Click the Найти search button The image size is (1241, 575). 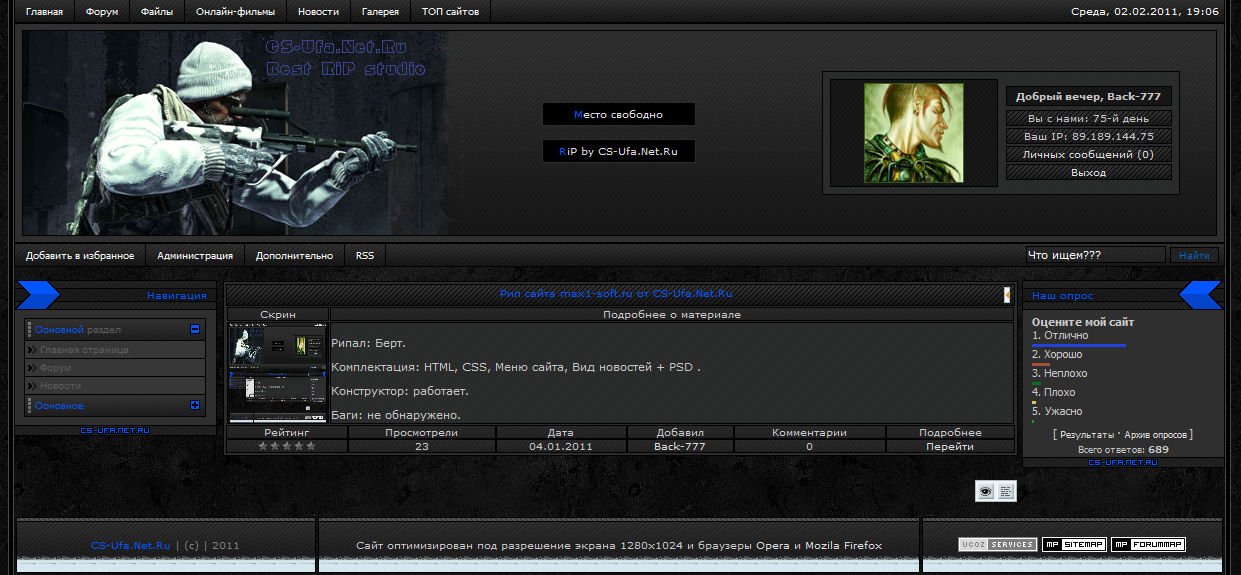coord(1194,256)
